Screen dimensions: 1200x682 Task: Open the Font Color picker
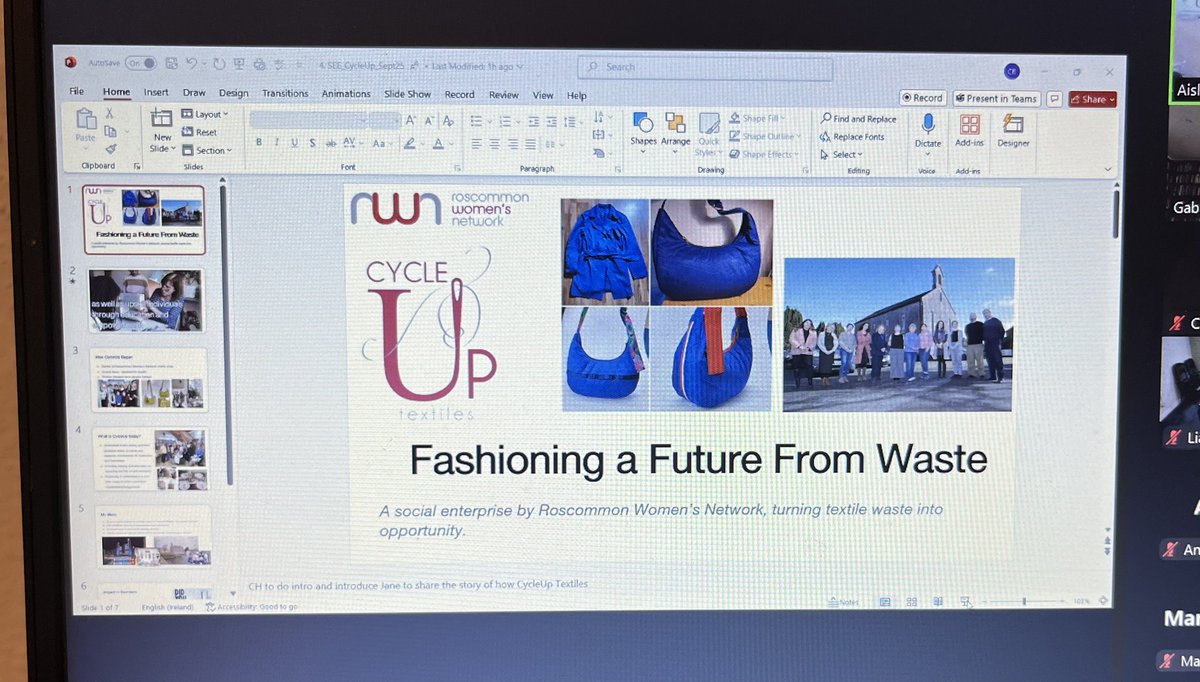coord(439,144)
